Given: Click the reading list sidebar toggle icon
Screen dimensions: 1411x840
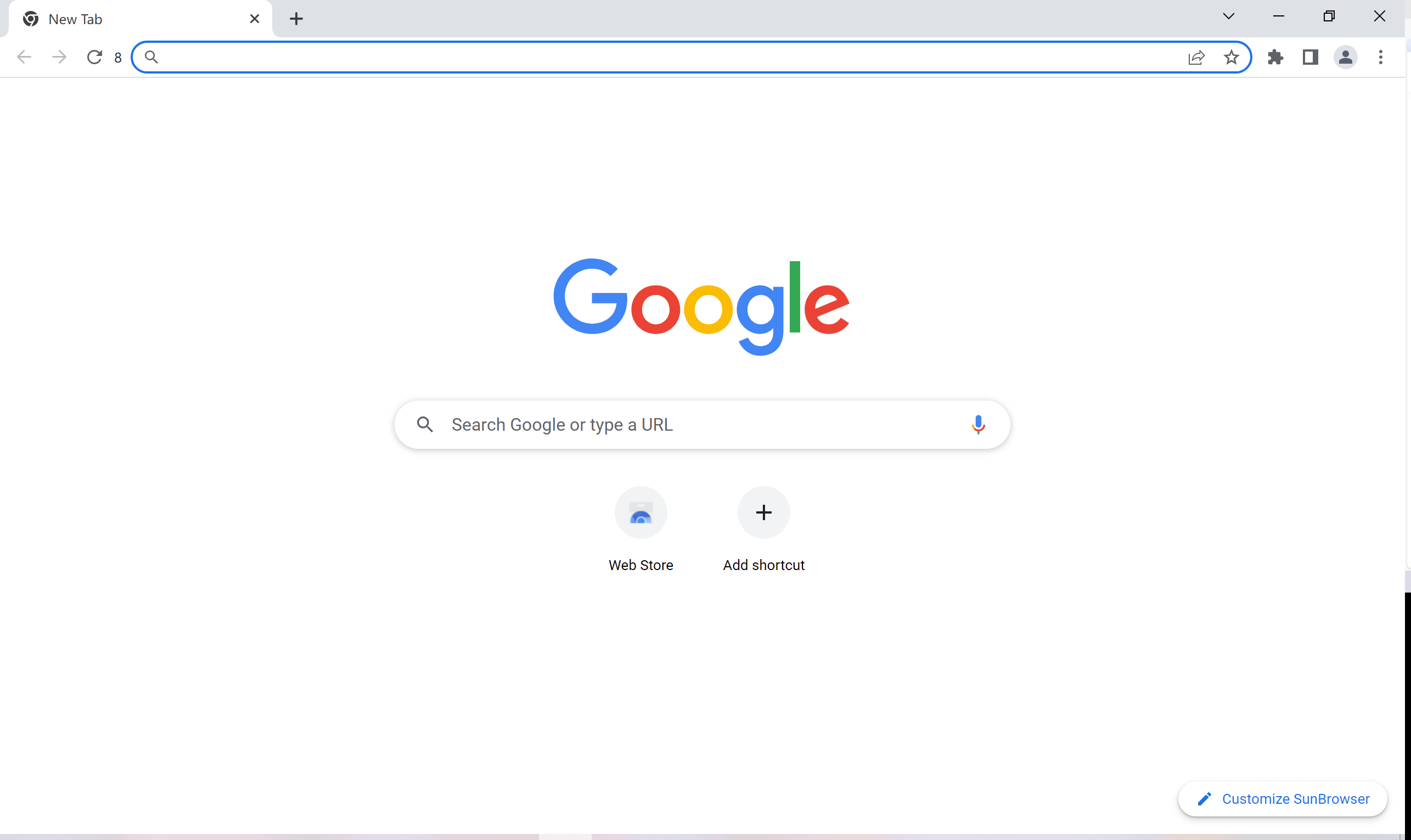Looking at the screenshot, I should pyautogui.click(x=1310, y=57).
